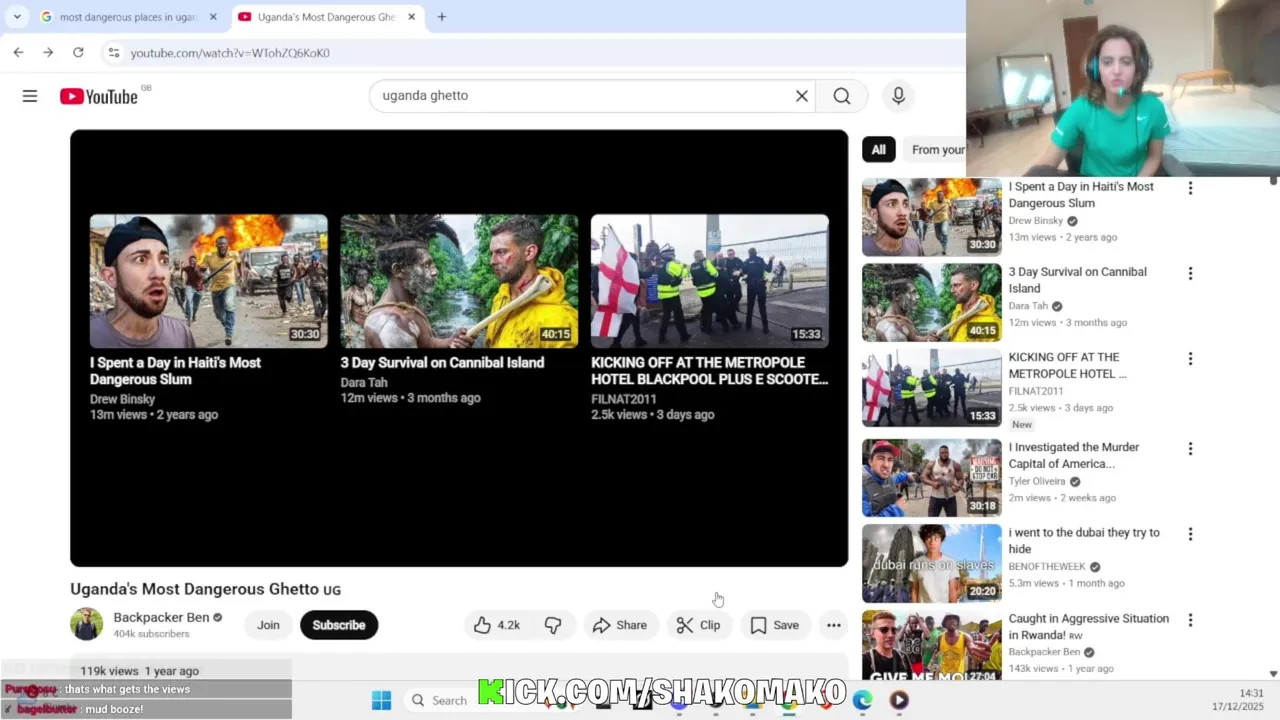Switch to the 'most dangerous places in uganda' tab

127,17
